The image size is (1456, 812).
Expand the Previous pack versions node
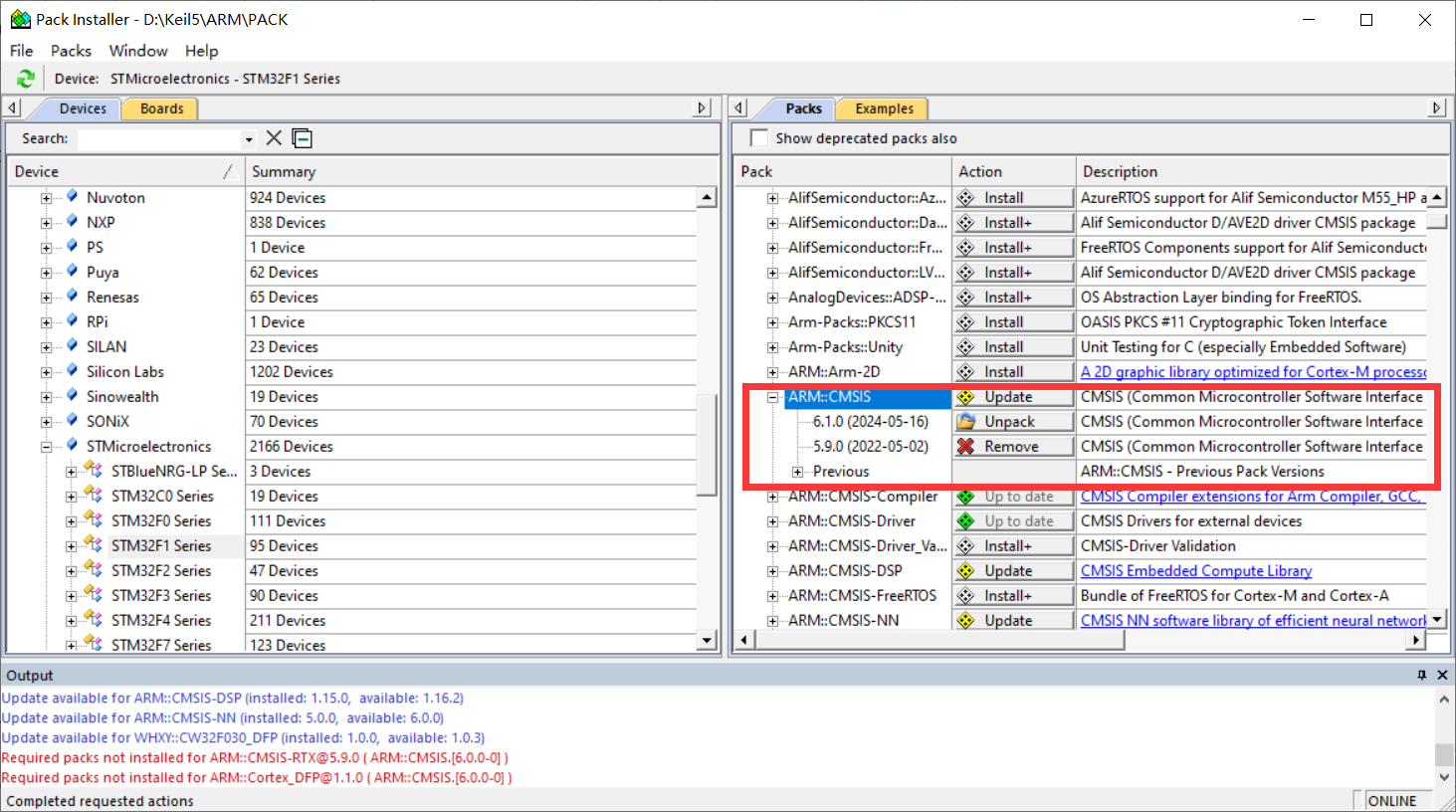click(798, 472)
